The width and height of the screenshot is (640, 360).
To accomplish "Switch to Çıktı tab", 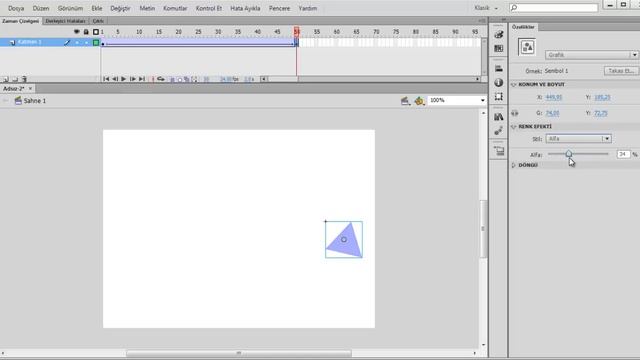I will [98, 21].
